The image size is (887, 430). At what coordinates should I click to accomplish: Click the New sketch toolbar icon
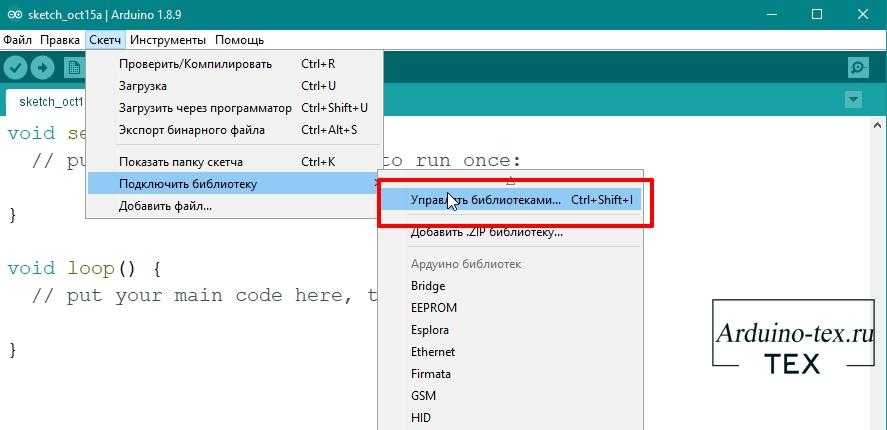tap(72, 67)
